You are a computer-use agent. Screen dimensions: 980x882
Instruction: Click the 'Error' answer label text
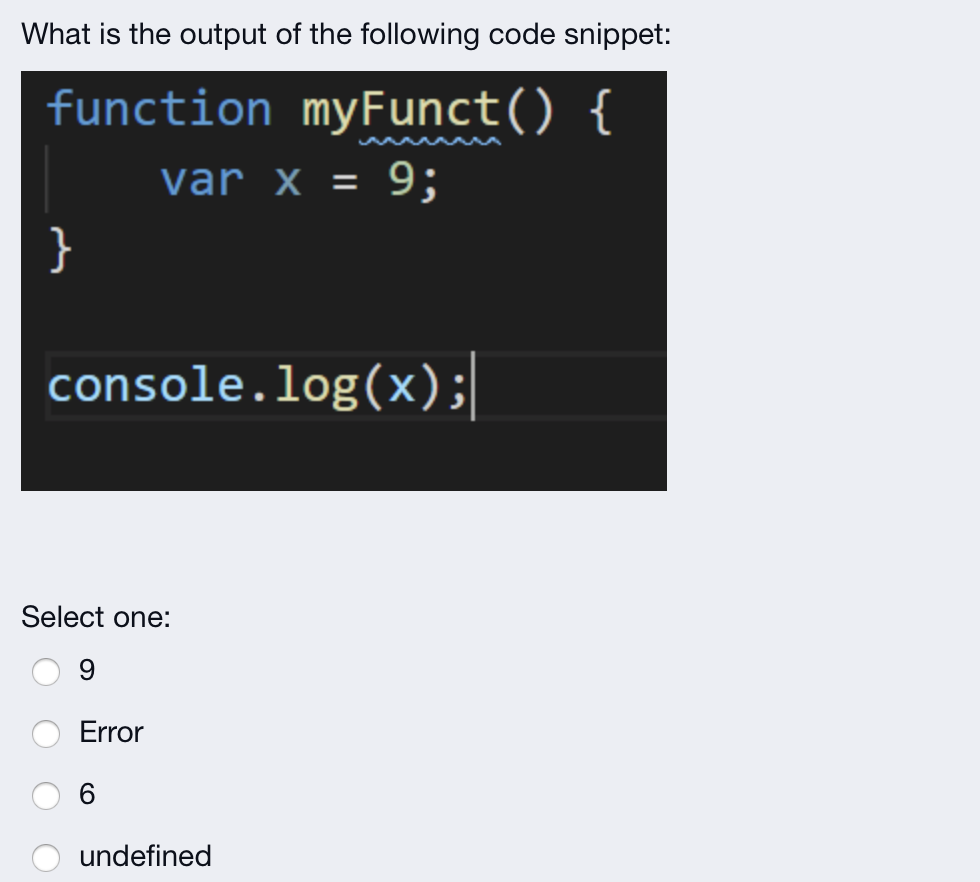110,733
